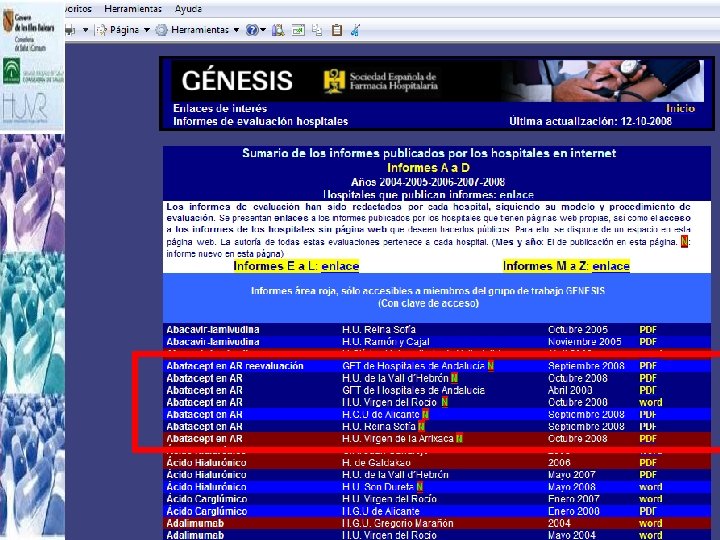Select 'H.U. Son Dureta' hospital text
720x540 pixels.
(378, 487)
